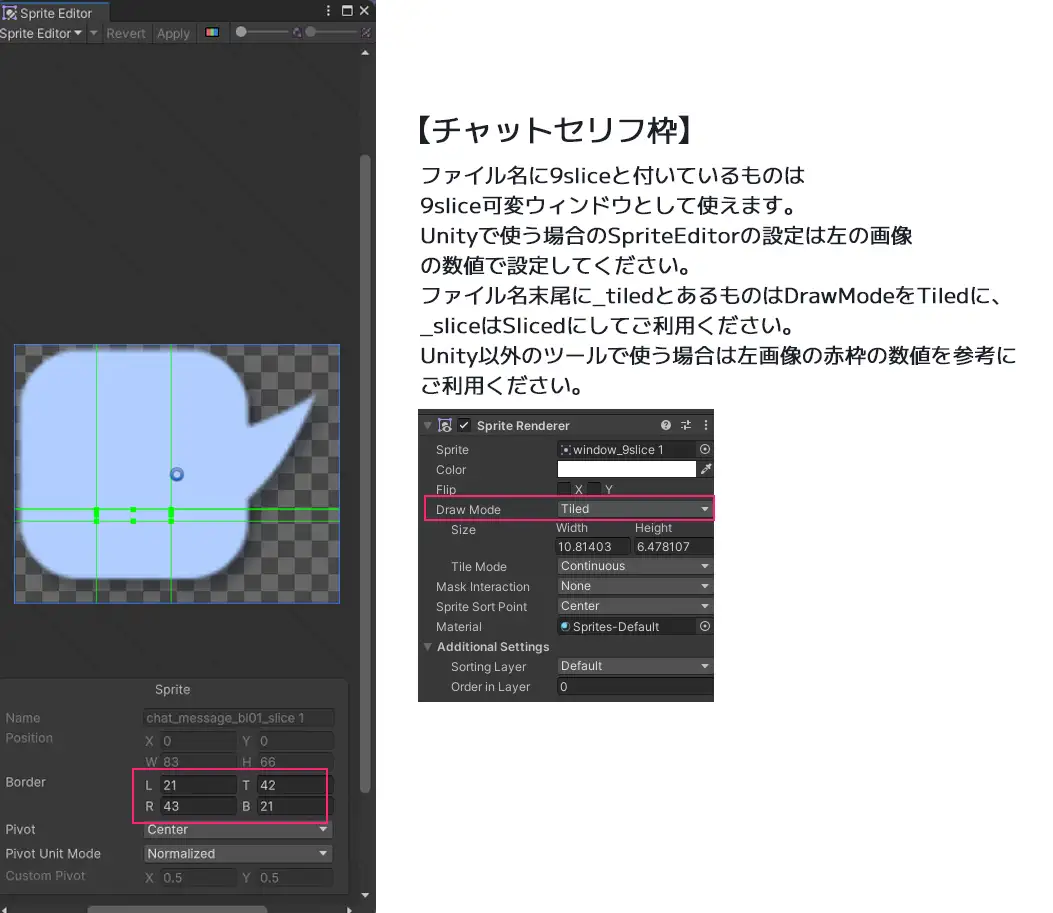Enable the Flip X checkbox
The height and width of the screenshot is (913, 1053).
pos(564,489)
